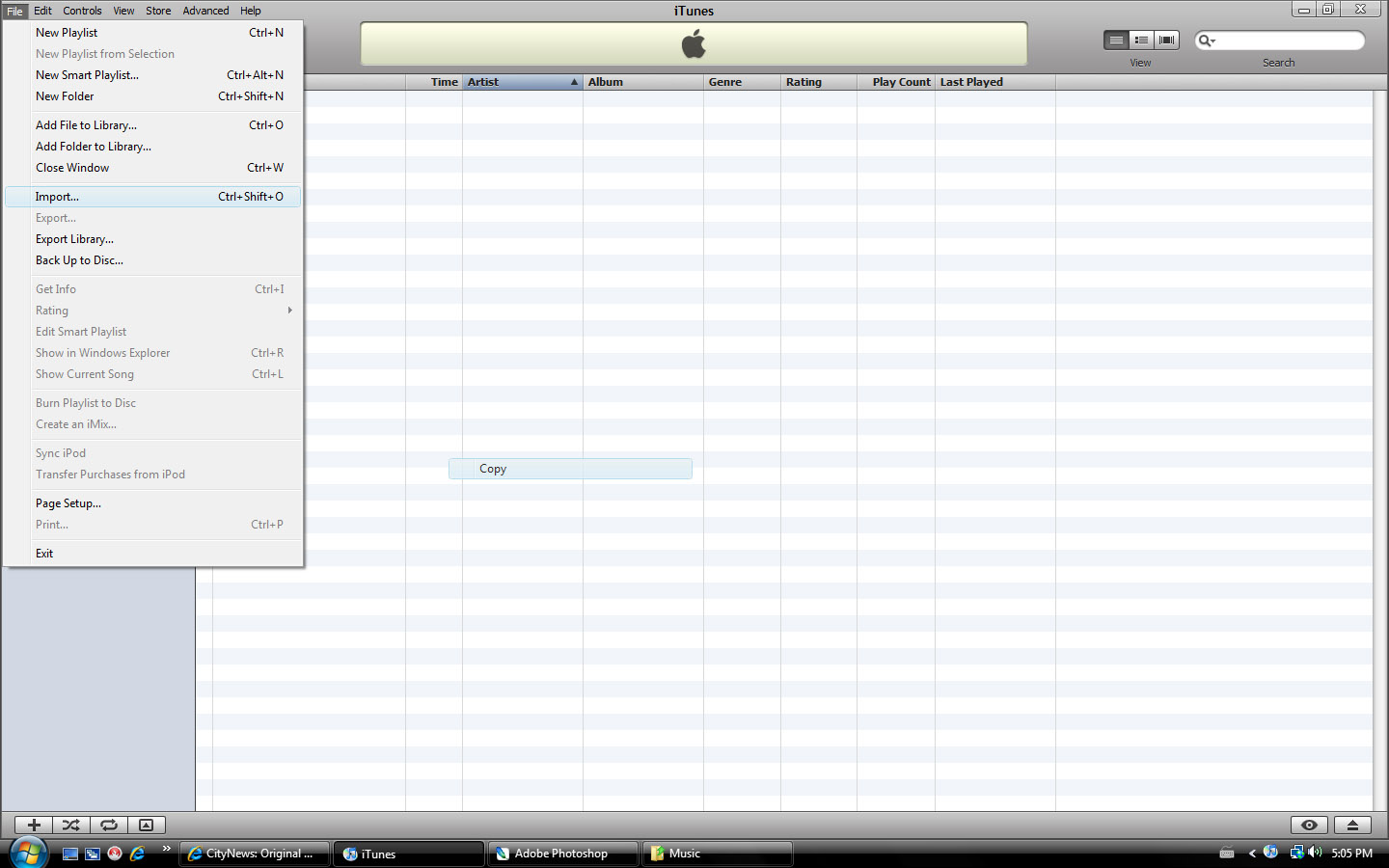Screen dimensions: 1389x868
Task: Click the eye-shaped browser button
Action: coord(1309,825)
